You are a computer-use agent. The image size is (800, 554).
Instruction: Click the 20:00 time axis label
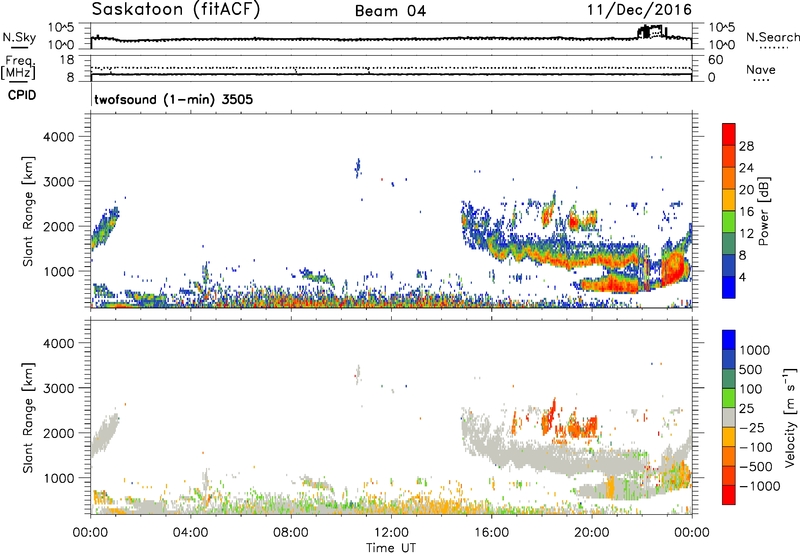point(591,532)
